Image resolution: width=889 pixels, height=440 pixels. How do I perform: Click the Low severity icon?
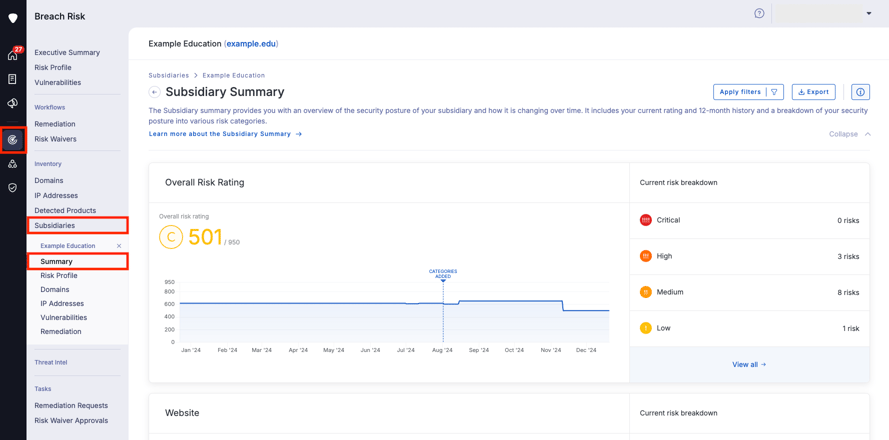(646, 328)
